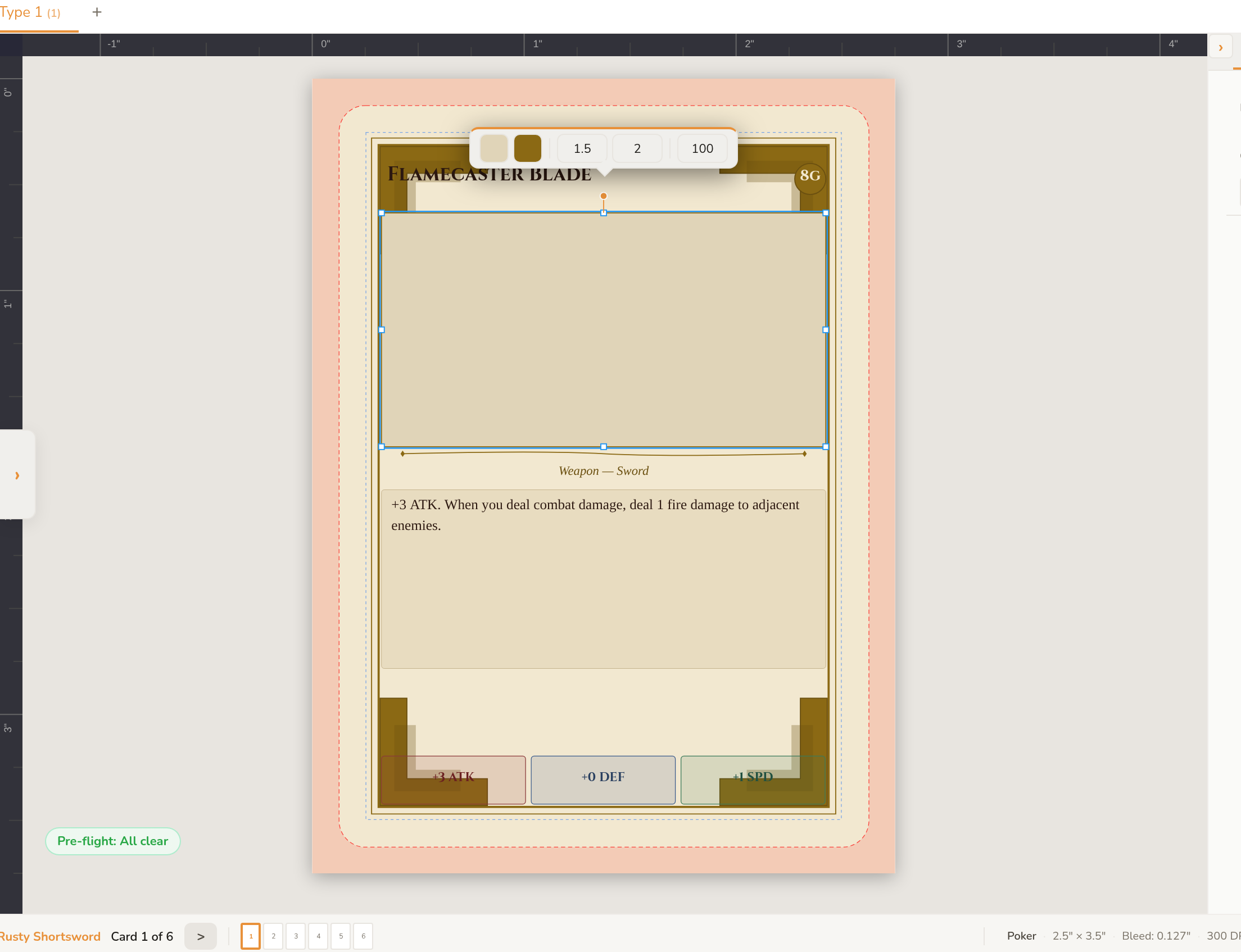Edit the opacity field showing 100

point(702,148)
